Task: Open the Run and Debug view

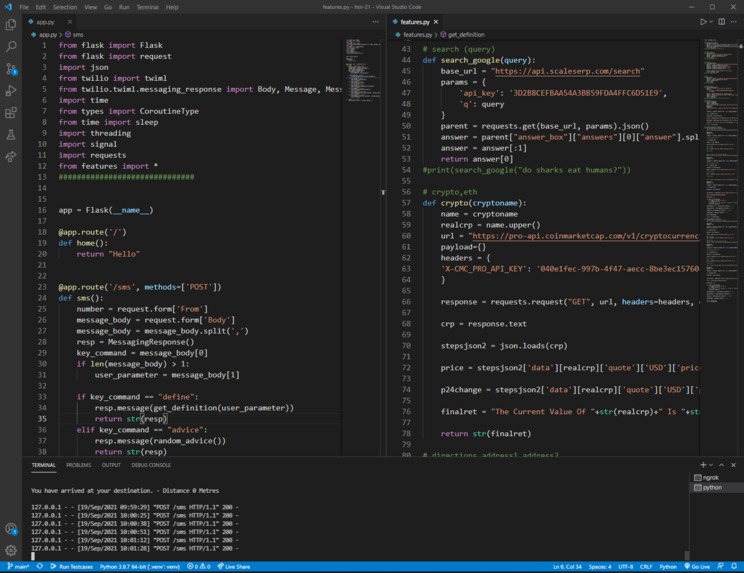Action: click(x=11, y=90)
